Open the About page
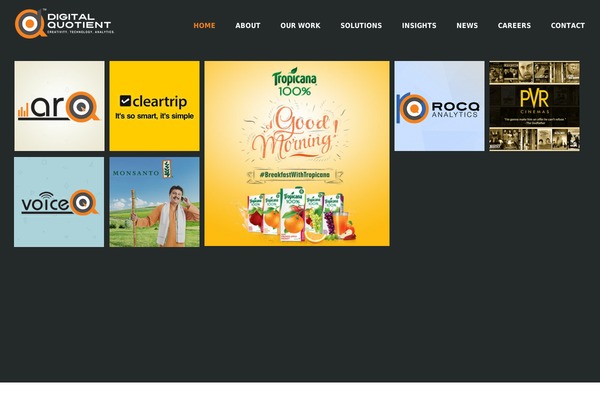 248,26
